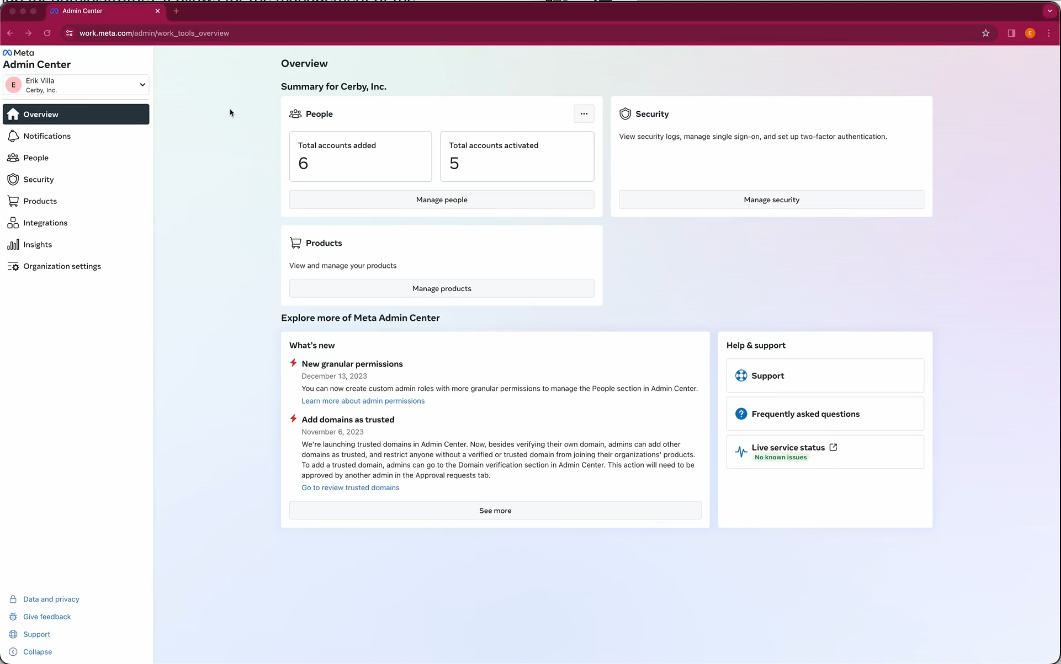This screenshot has height=664, width=1061.
Task: Click the Integrations shapes icon in sidebar
Action: coord(13,223)
